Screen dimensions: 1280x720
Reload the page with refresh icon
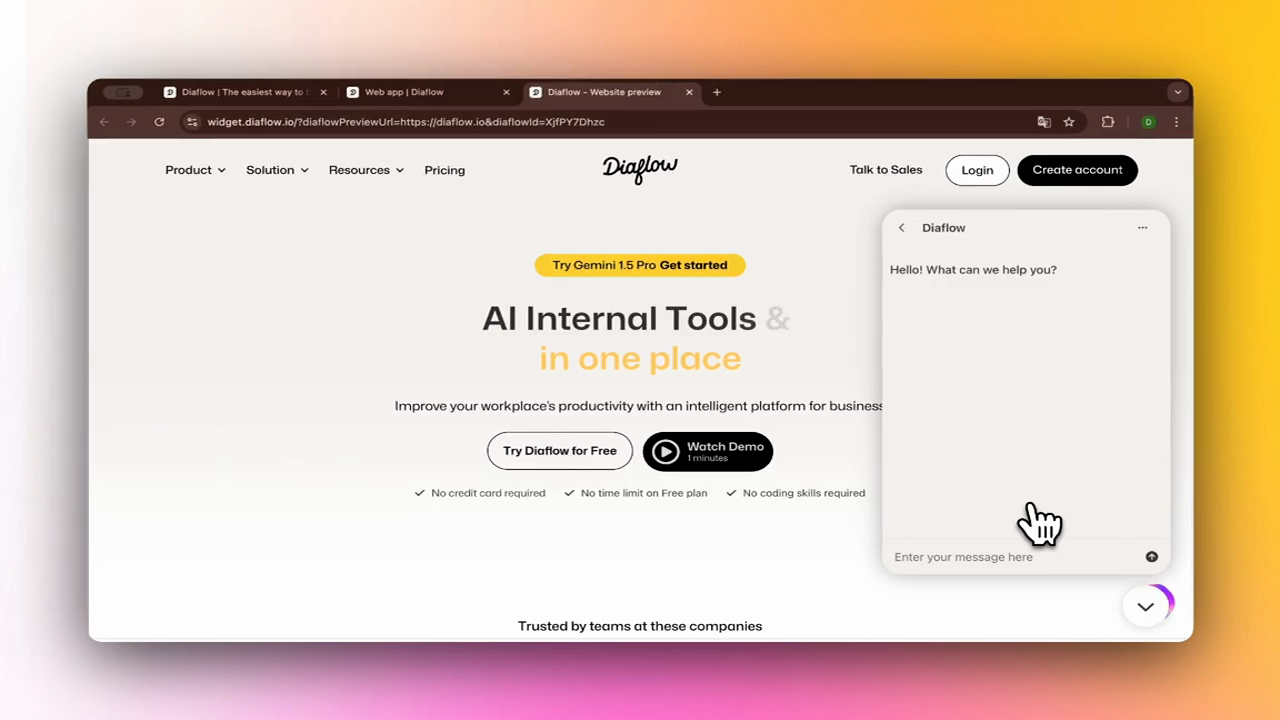(159, 122)
